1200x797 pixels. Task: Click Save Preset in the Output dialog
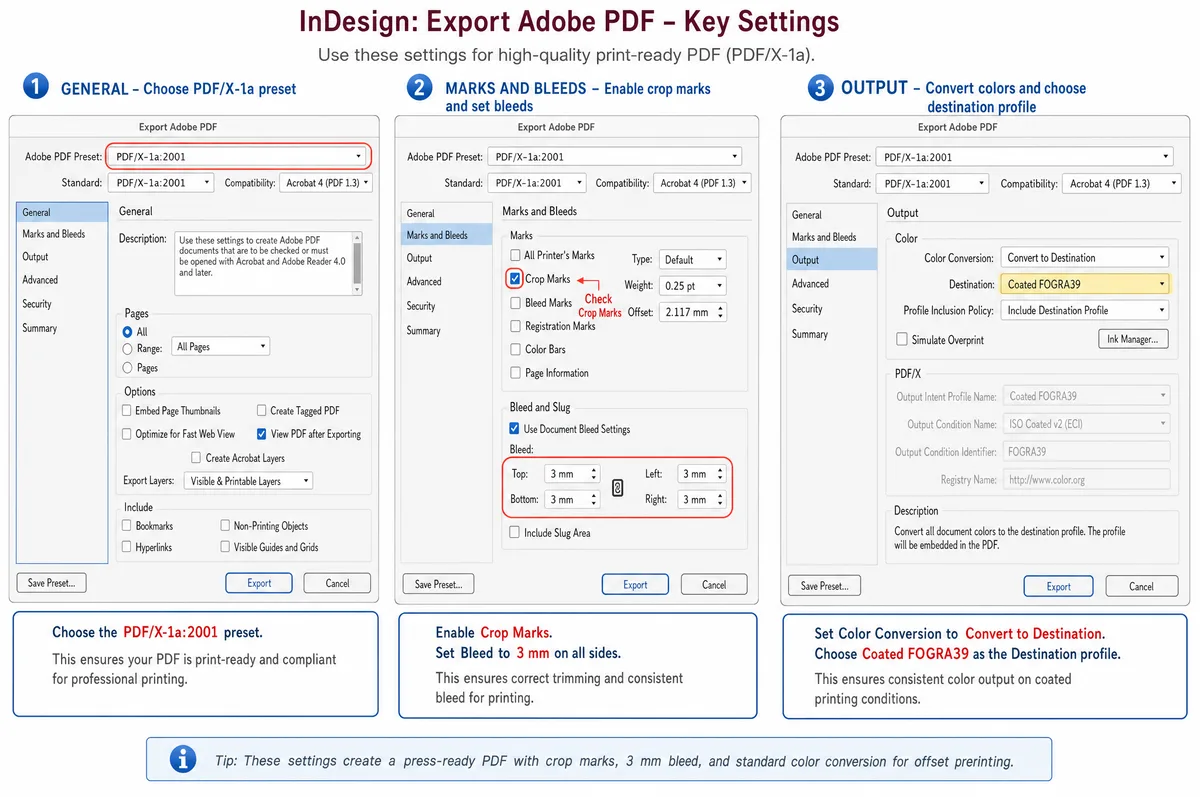point(824,586)
